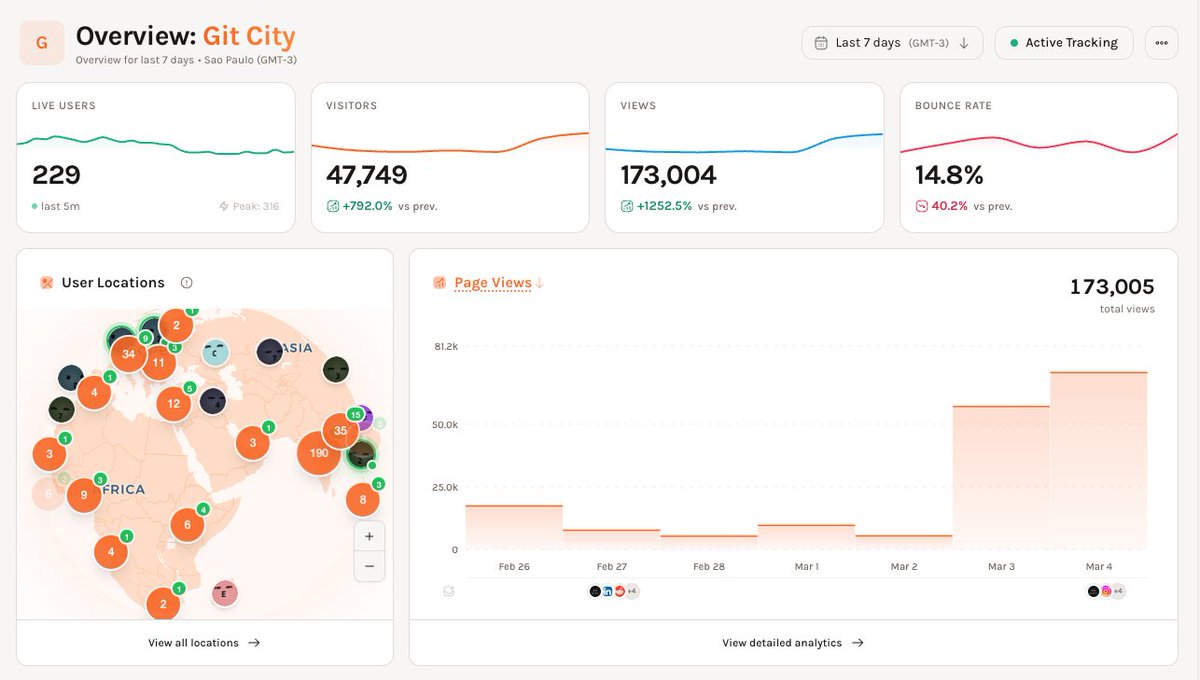Open View detailed analytics link
The image size is (1200, 680).
793,643
